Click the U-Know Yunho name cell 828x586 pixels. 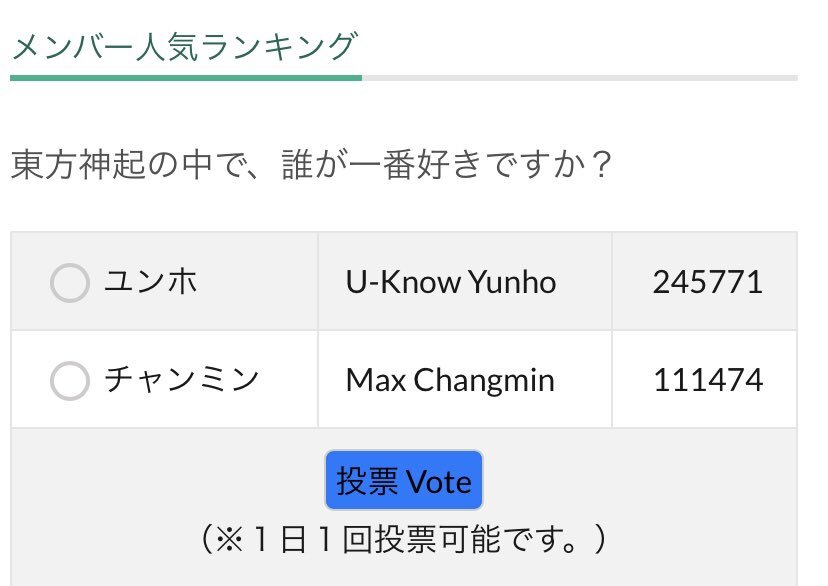(x=450, y=282)
